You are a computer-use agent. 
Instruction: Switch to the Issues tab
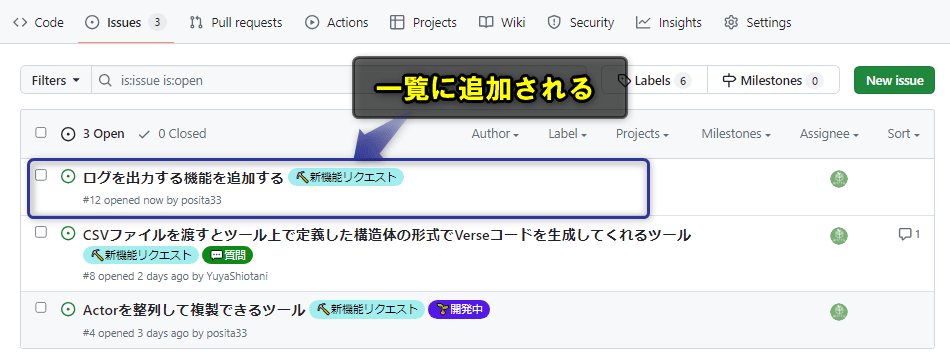pyautogui.click(x=125, y=22)
